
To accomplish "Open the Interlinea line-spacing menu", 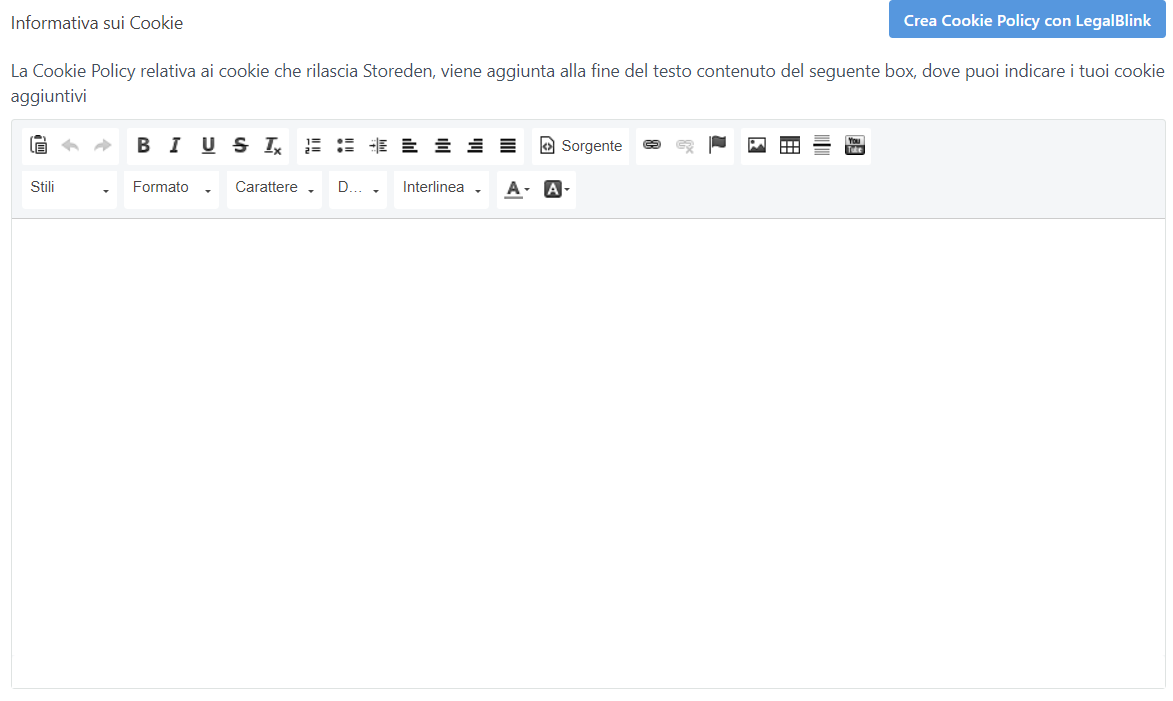I will pyautogui.click(x=441, y=189).
